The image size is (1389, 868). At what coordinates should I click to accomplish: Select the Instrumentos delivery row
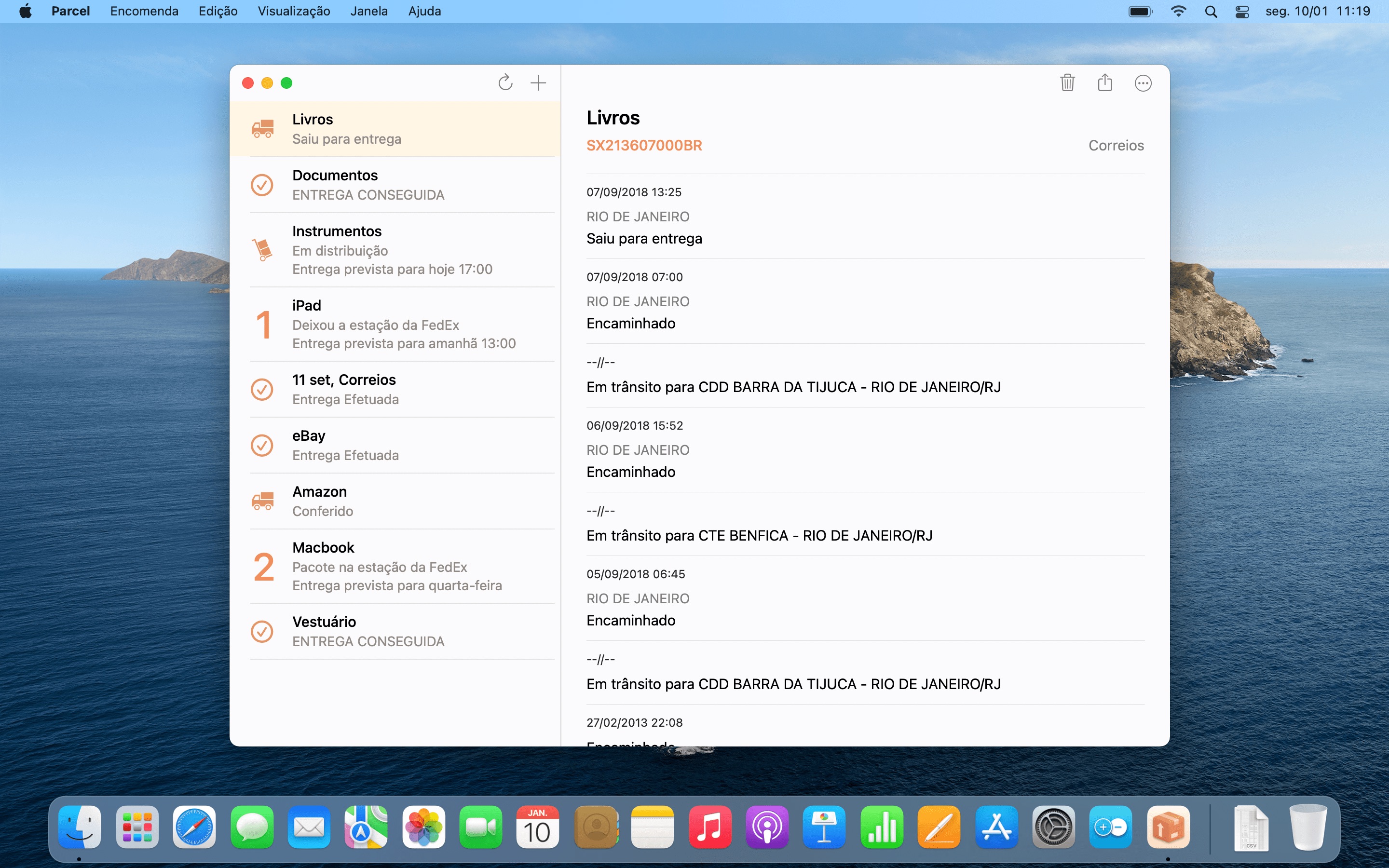(395, 250)
